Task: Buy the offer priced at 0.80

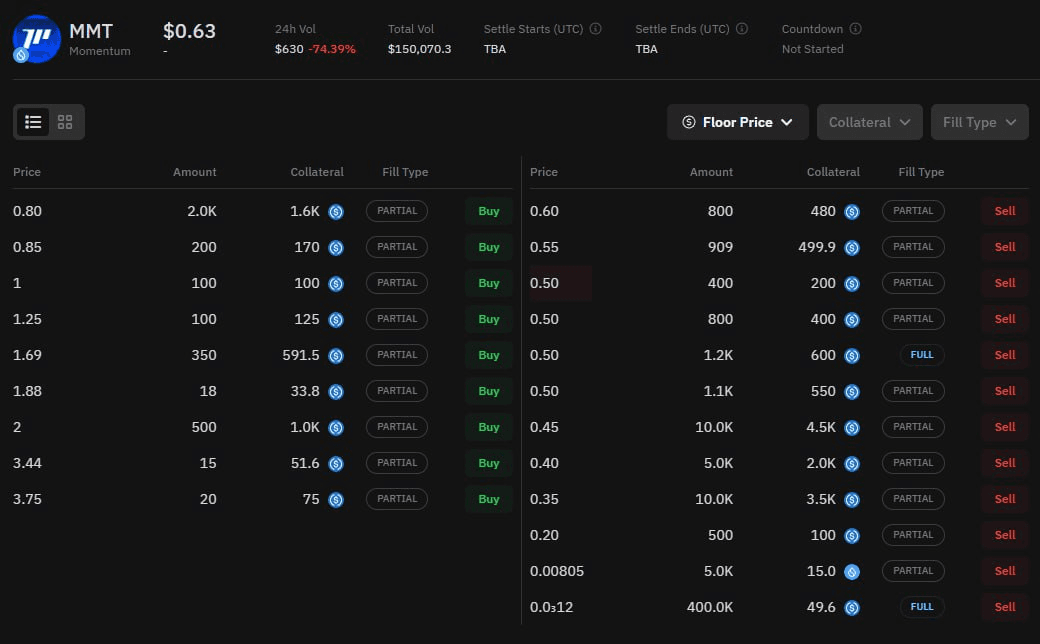Action: click(488, 211)
